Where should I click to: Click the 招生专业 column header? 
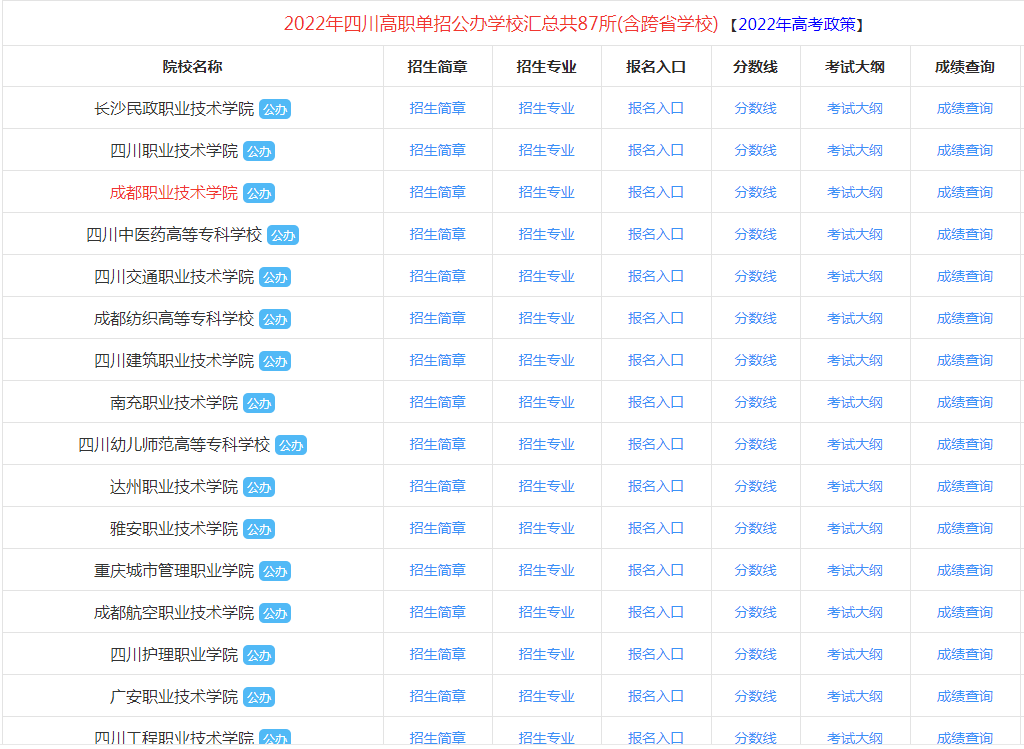point(547,67)
